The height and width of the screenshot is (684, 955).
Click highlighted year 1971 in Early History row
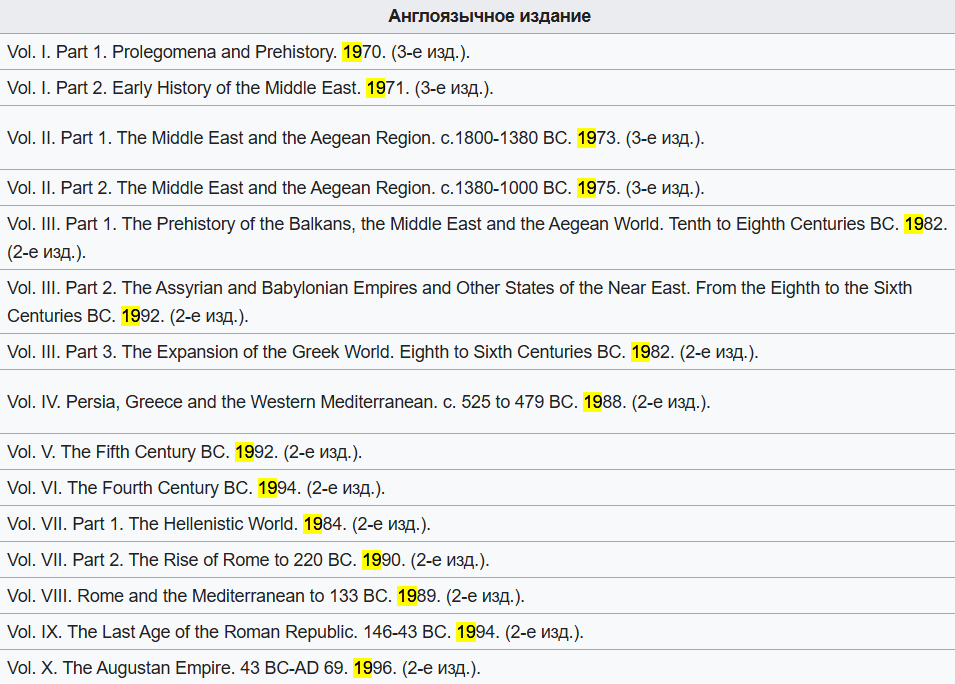(386, 88)
